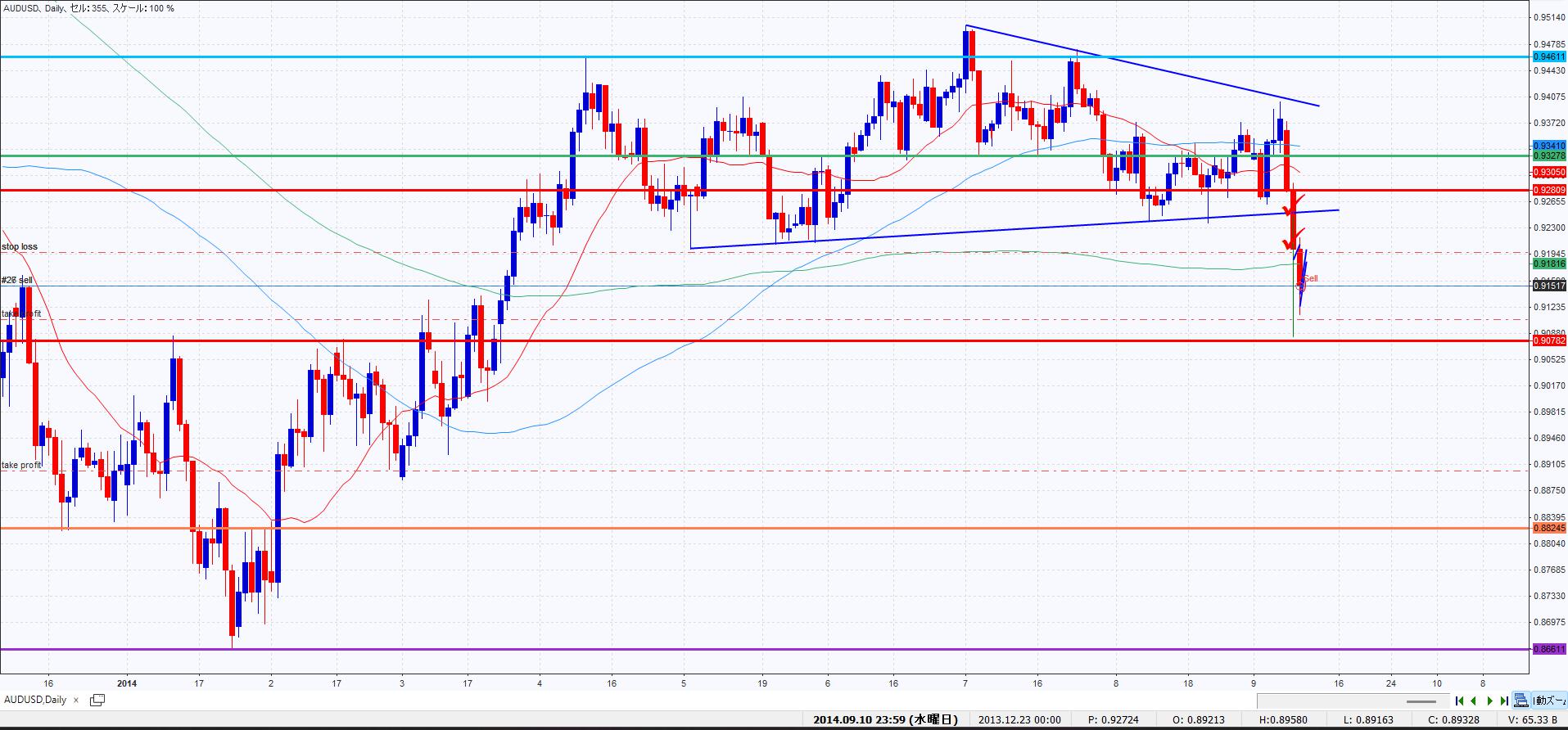Click the 0.94611 light blue price label
Image resolution: width=1568 pixels, height=730 pixels.
tap(1548, 57)
